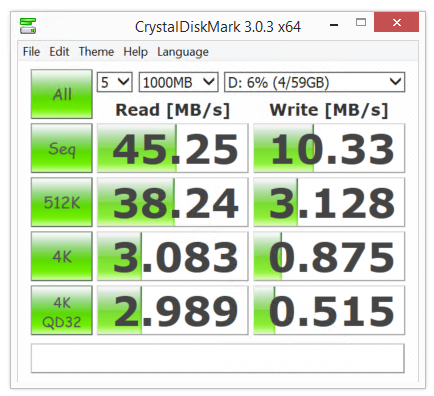Image resolution: width=434 pixels, height=396 pixels.
Task: Open the Theme menu
Action: (x=96, y=52)
